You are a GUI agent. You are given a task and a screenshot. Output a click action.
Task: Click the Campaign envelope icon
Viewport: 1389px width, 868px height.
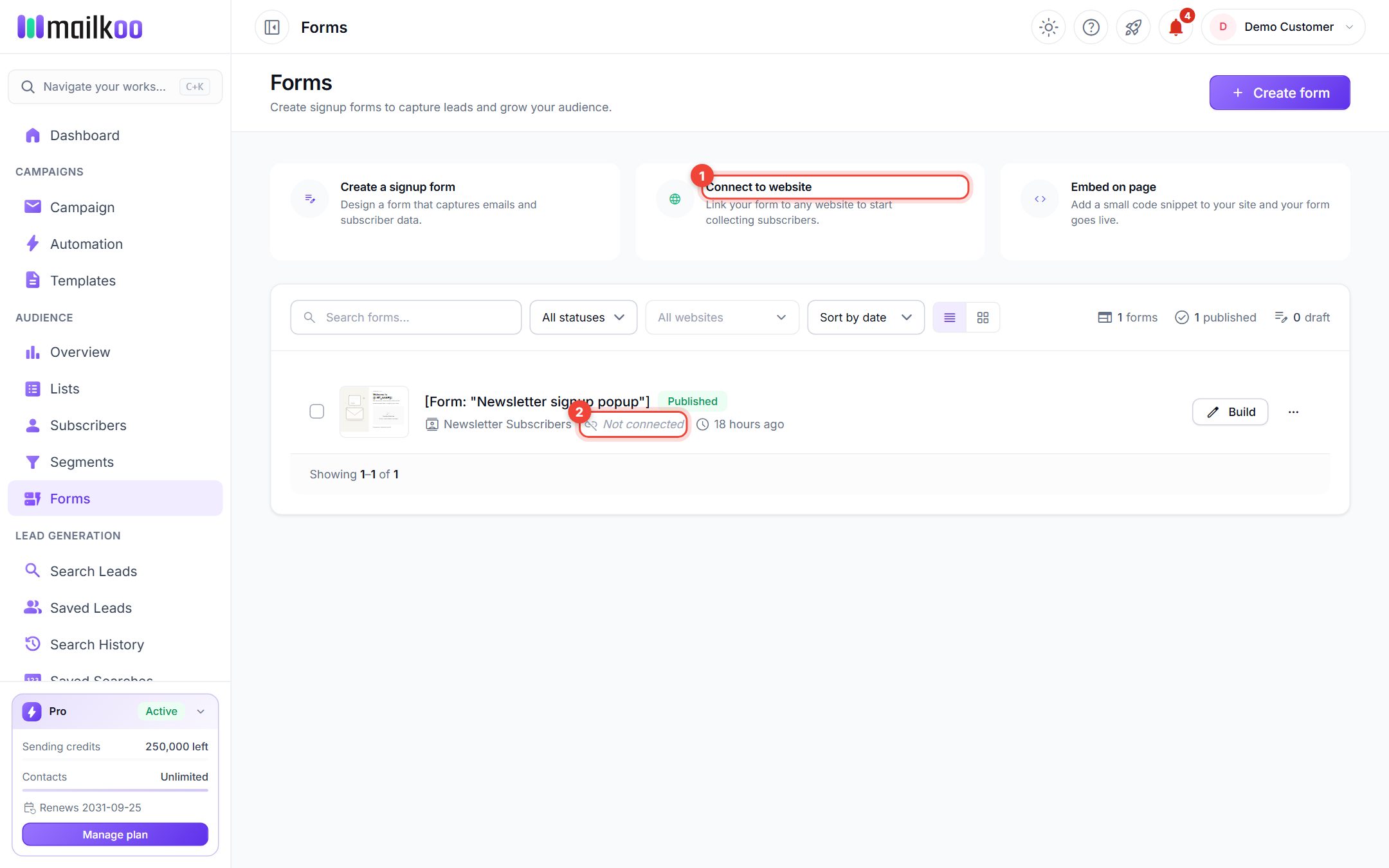[32, 206]
